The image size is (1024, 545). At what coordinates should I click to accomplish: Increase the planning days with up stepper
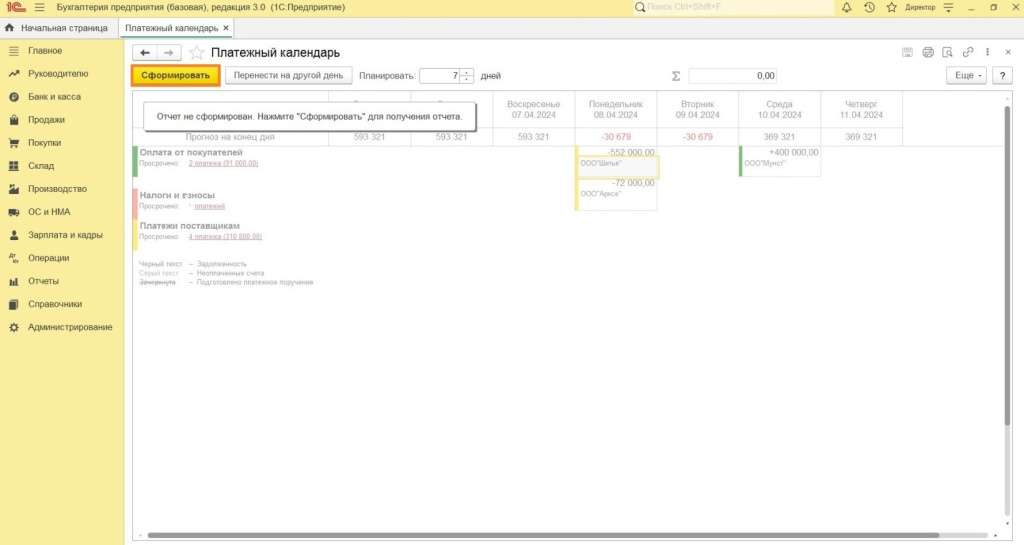pyautogui.click(x=466, y=72)
